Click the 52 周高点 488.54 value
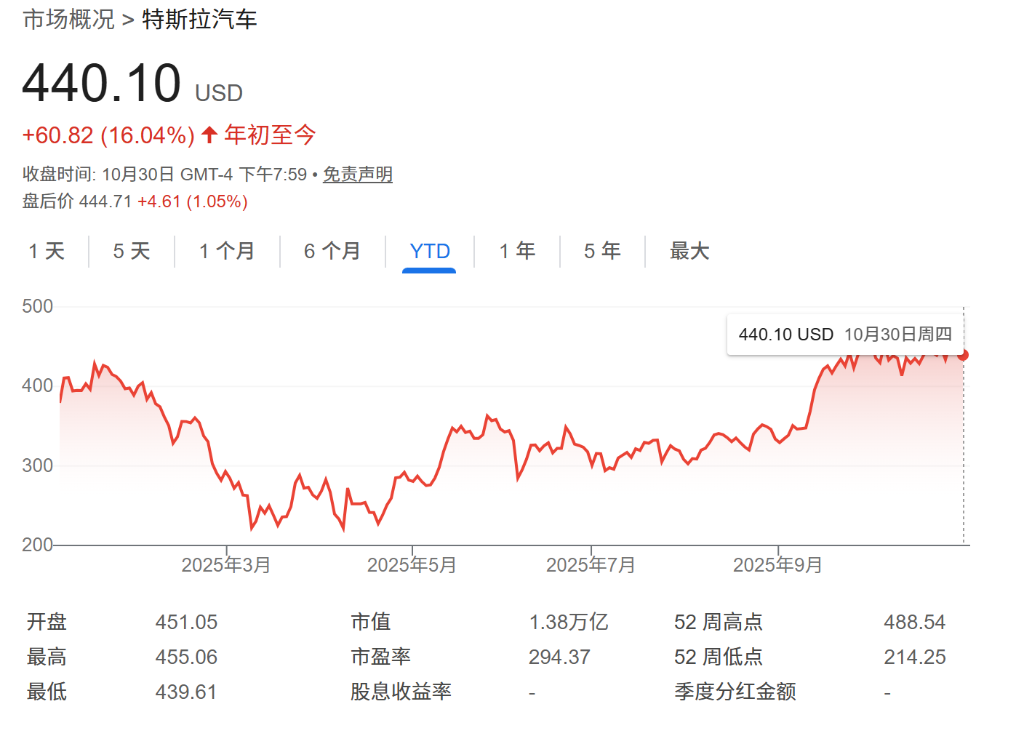This screenshot has width=1024, height=736. 914,622
